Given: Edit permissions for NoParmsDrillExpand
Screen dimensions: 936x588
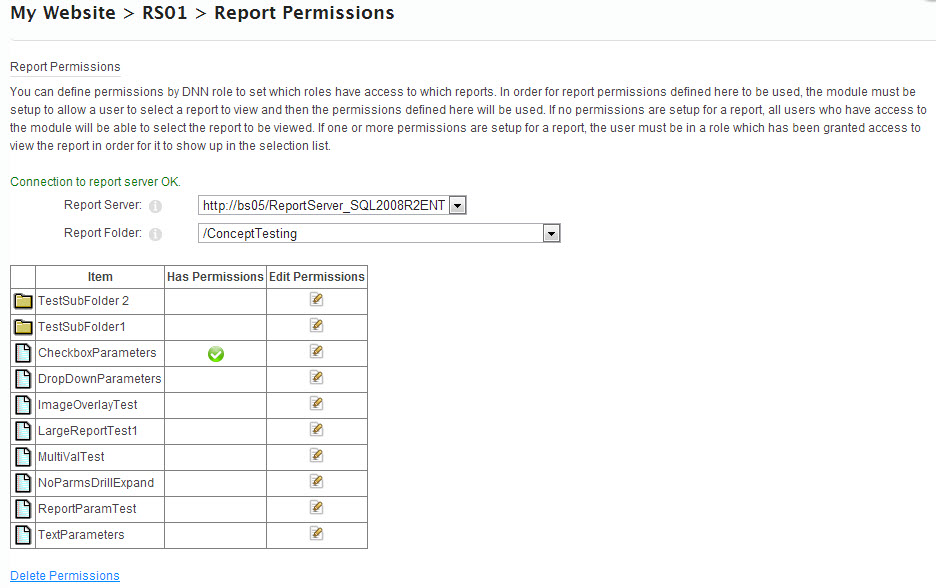Looking at the screenshot, I should (316, 482).
